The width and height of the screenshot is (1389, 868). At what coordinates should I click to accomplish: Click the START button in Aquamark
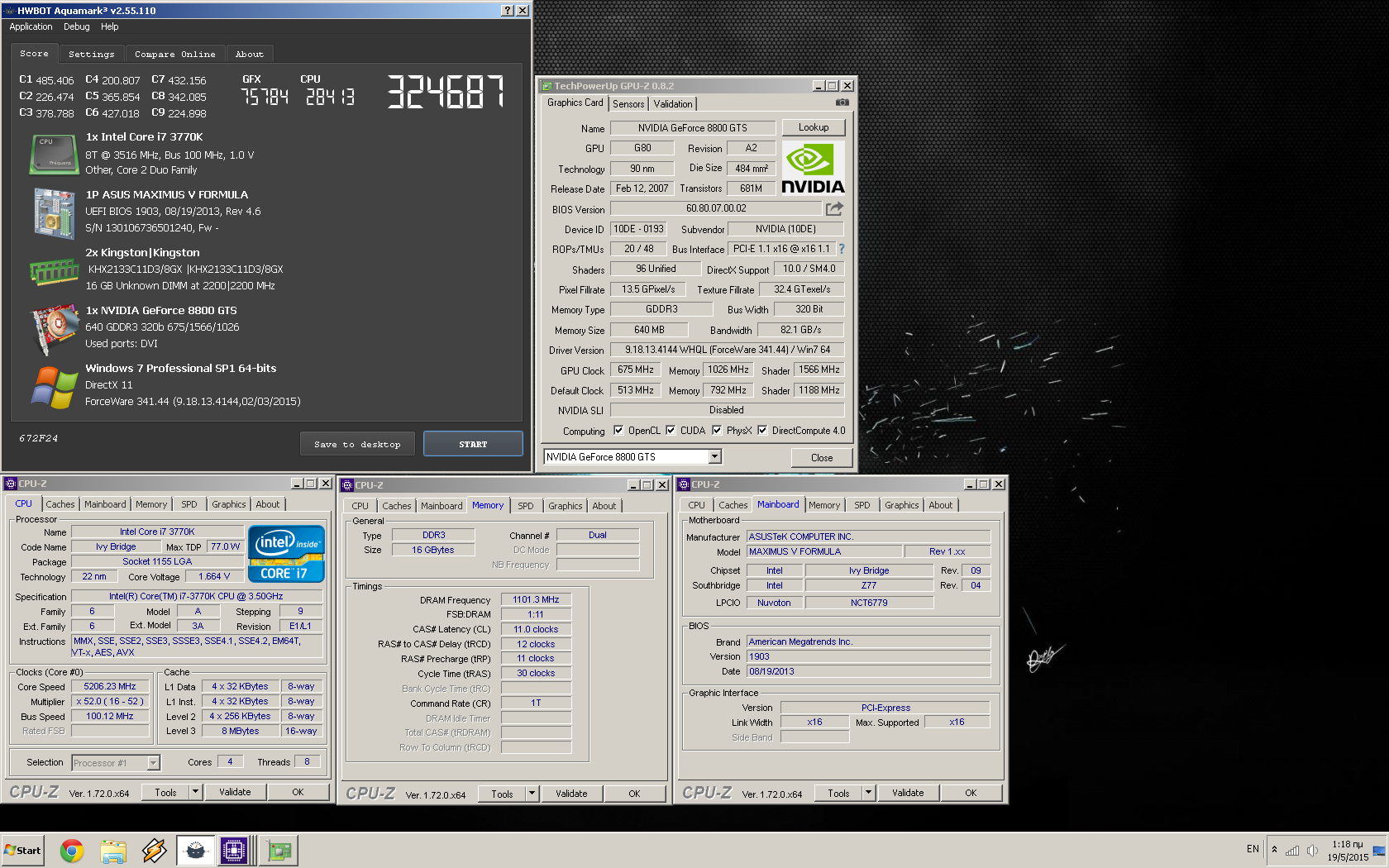coord(473,444)
